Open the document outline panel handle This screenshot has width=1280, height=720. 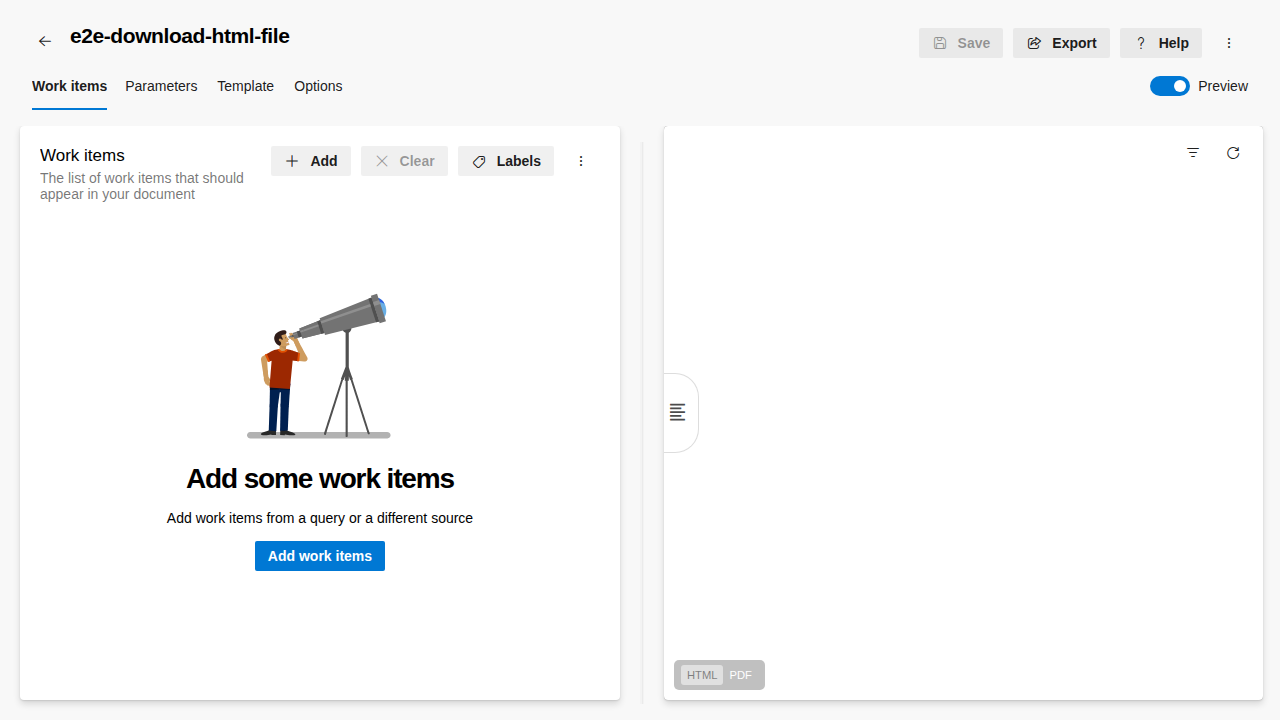(679, 412)
